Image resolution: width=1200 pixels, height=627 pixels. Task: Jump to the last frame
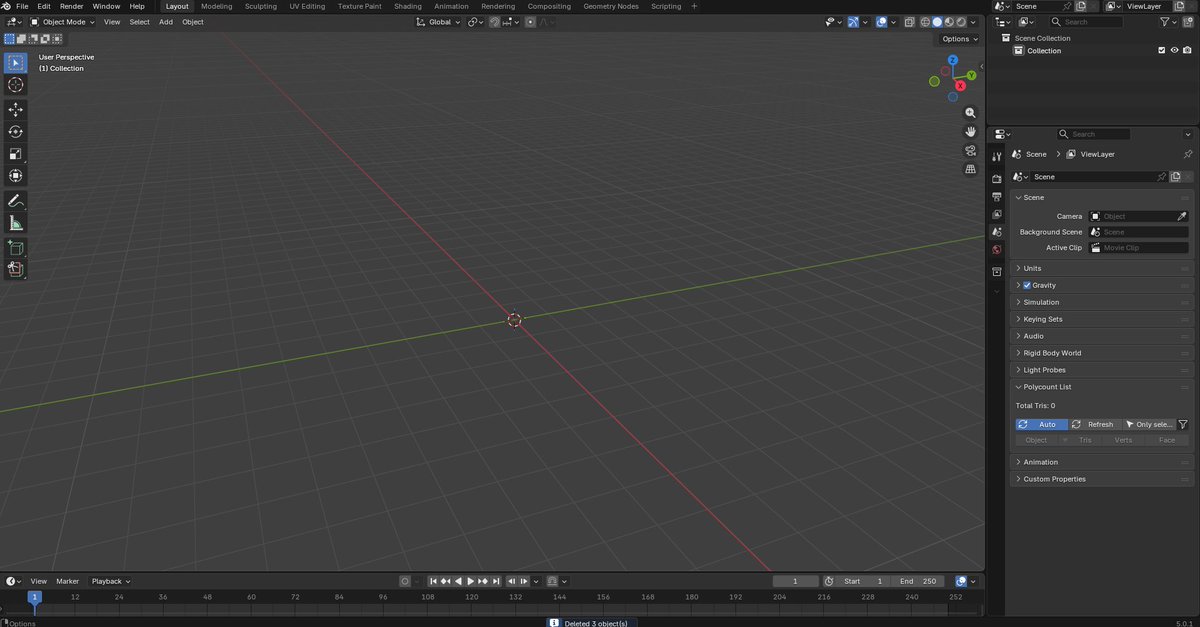pos(494,581)
